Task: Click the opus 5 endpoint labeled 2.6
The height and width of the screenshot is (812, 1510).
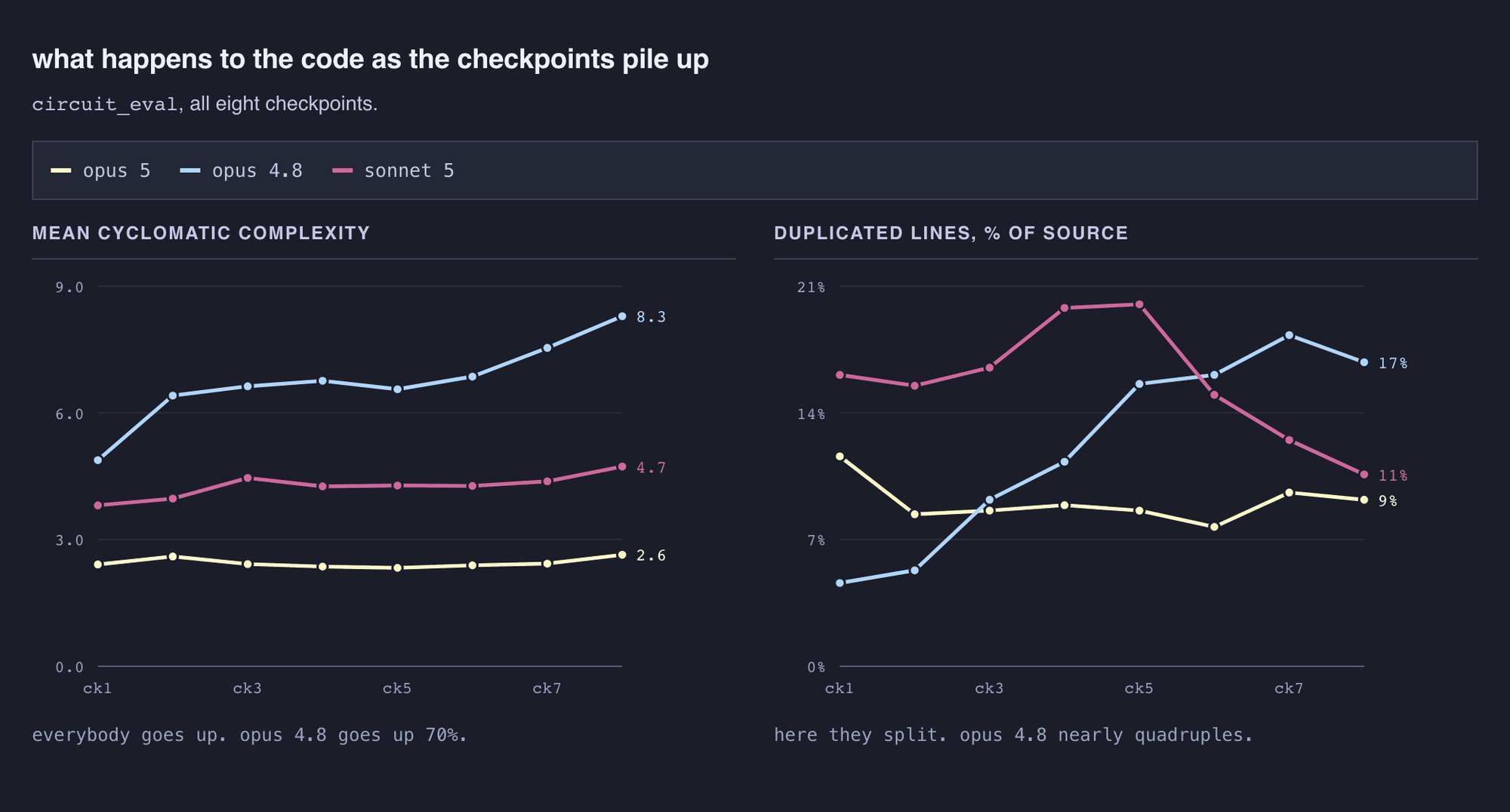Action: click(x=622, y=555)
